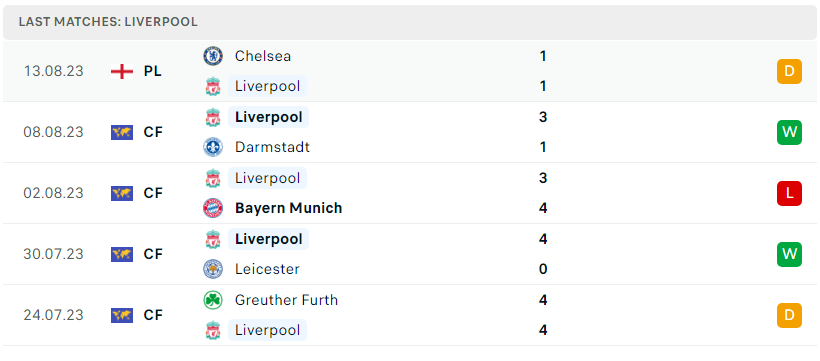Click the Chelsea club crest icon

click(213, 56)
